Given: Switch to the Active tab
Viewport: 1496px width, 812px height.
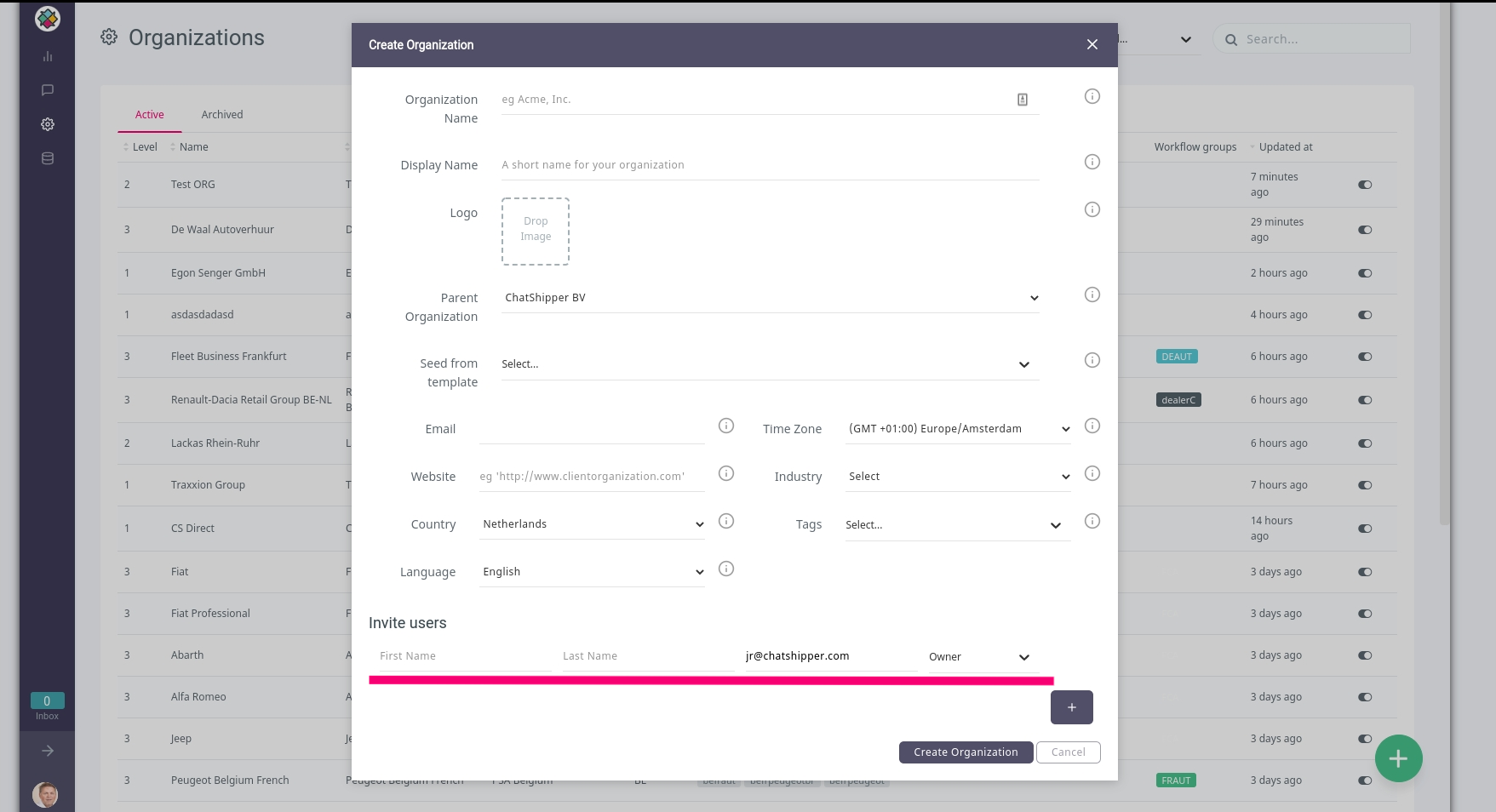Looking at the screenshot, I should [150, 115].
